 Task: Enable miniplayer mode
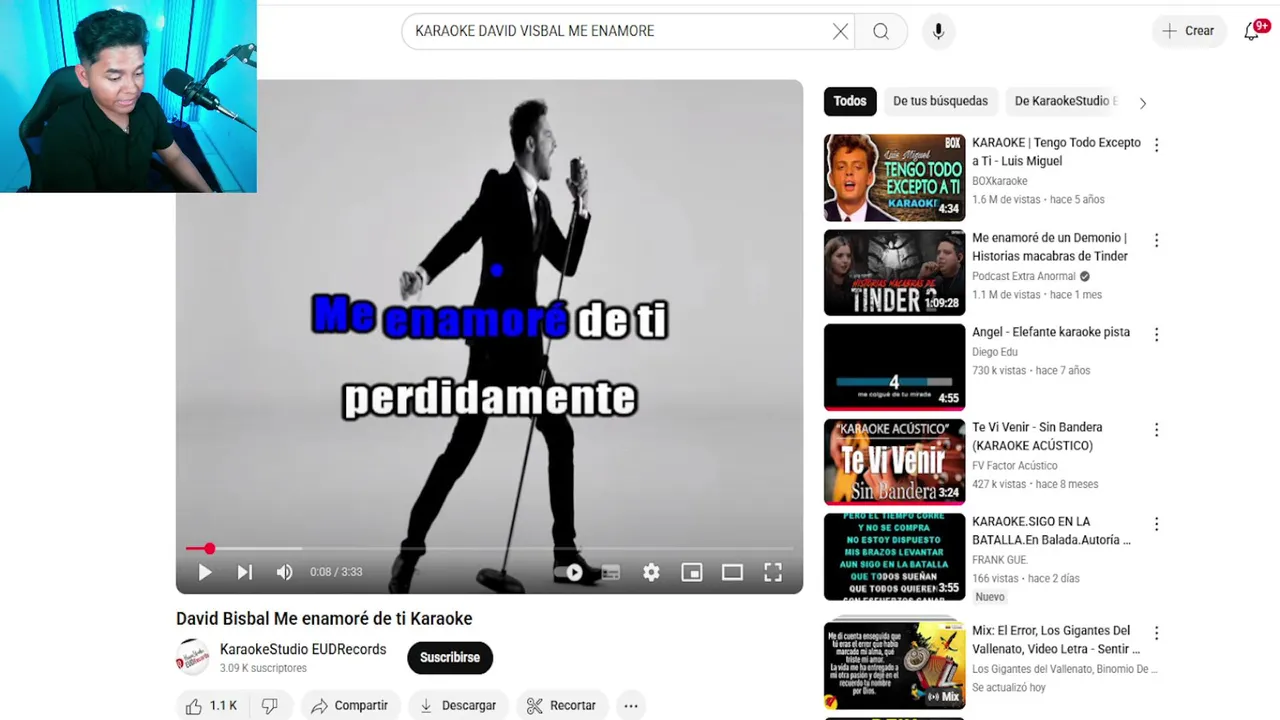click(x=692, y=572)
